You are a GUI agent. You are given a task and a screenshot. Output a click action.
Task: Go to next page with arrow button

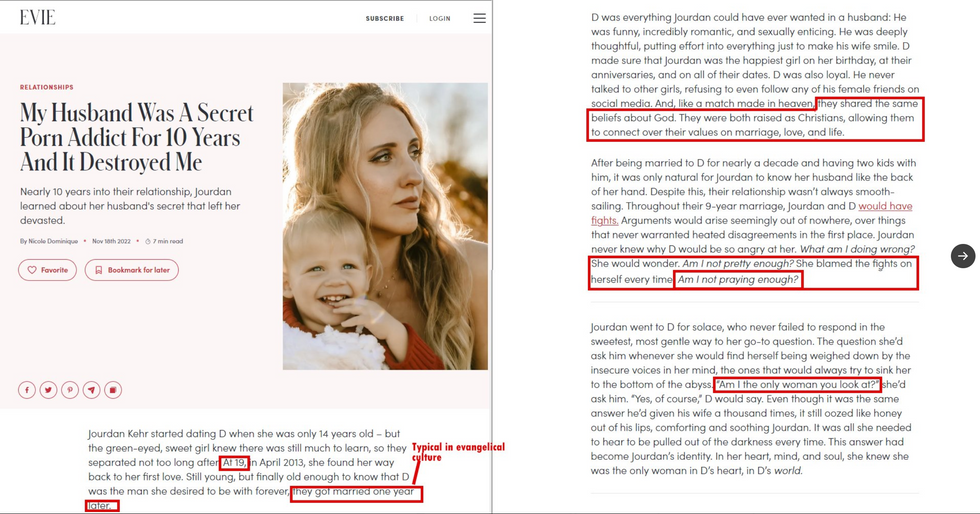(x=962, y=256)
